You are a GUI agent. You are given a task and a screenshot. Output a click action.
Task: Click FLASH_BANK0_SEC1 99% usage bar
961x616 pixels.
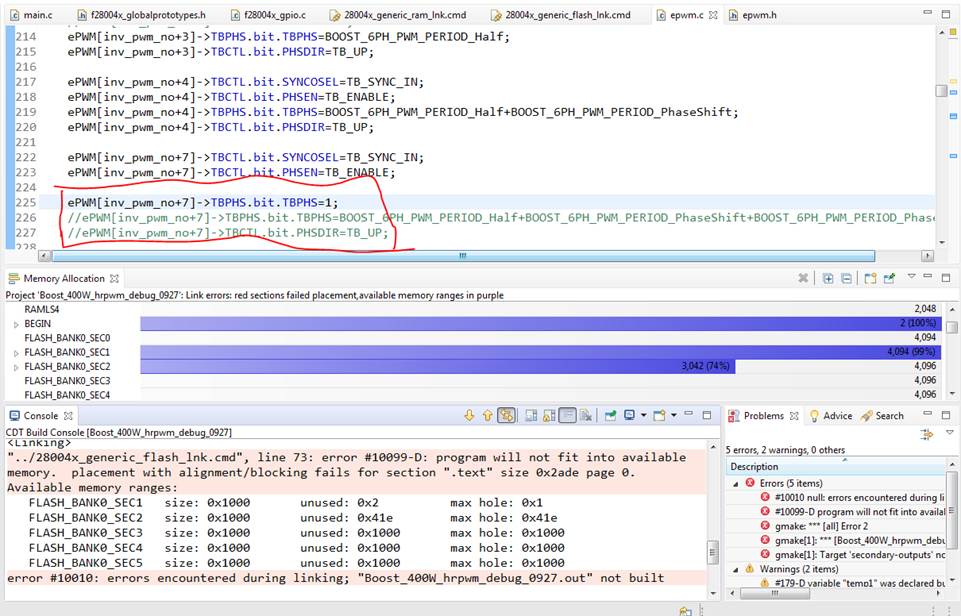pos(541,352)
